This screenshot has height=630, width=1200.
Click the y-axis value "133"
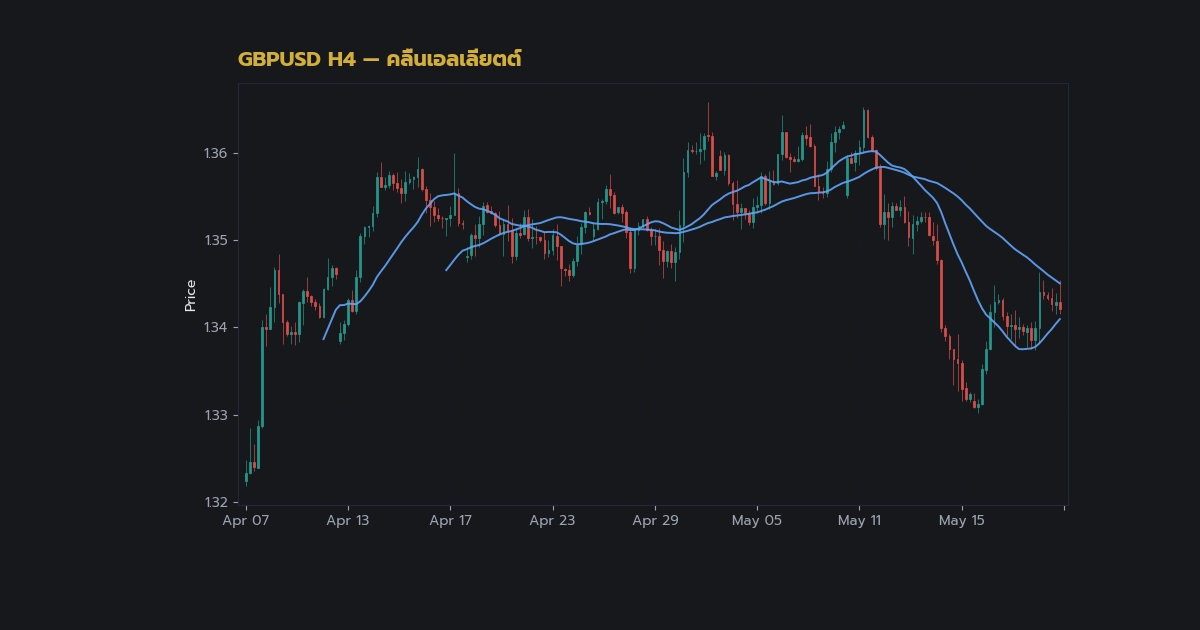tap(215, 415)
